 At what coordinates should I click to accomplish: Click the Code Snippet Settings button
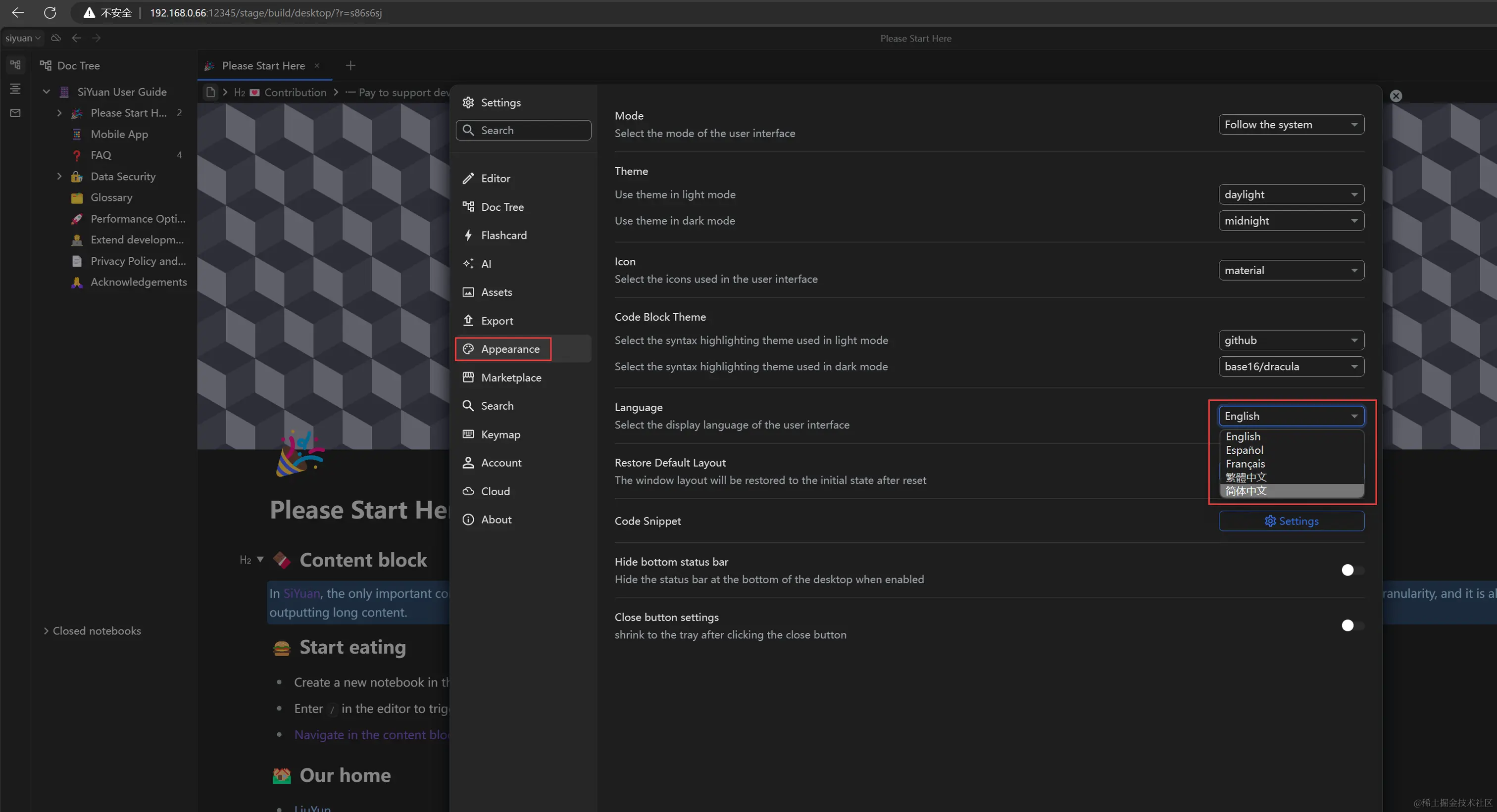(x=1291, y=521)
